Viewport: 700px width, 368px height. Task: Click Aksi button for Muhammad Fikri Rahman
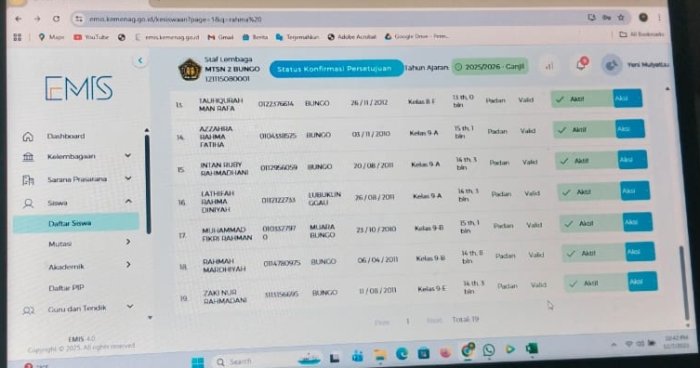(x=637, y=222)
